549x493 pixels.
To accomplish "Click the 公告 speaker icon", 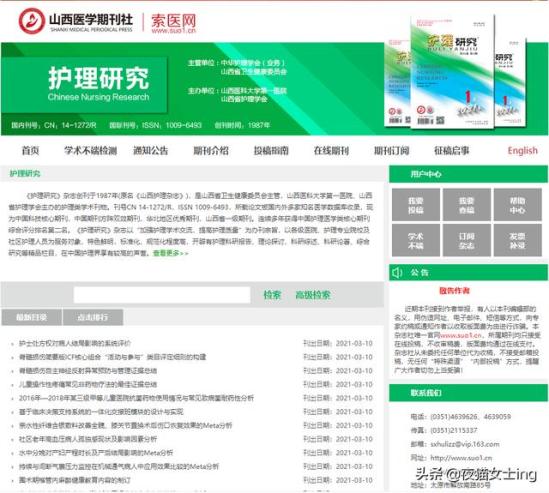I will point(397,272).
